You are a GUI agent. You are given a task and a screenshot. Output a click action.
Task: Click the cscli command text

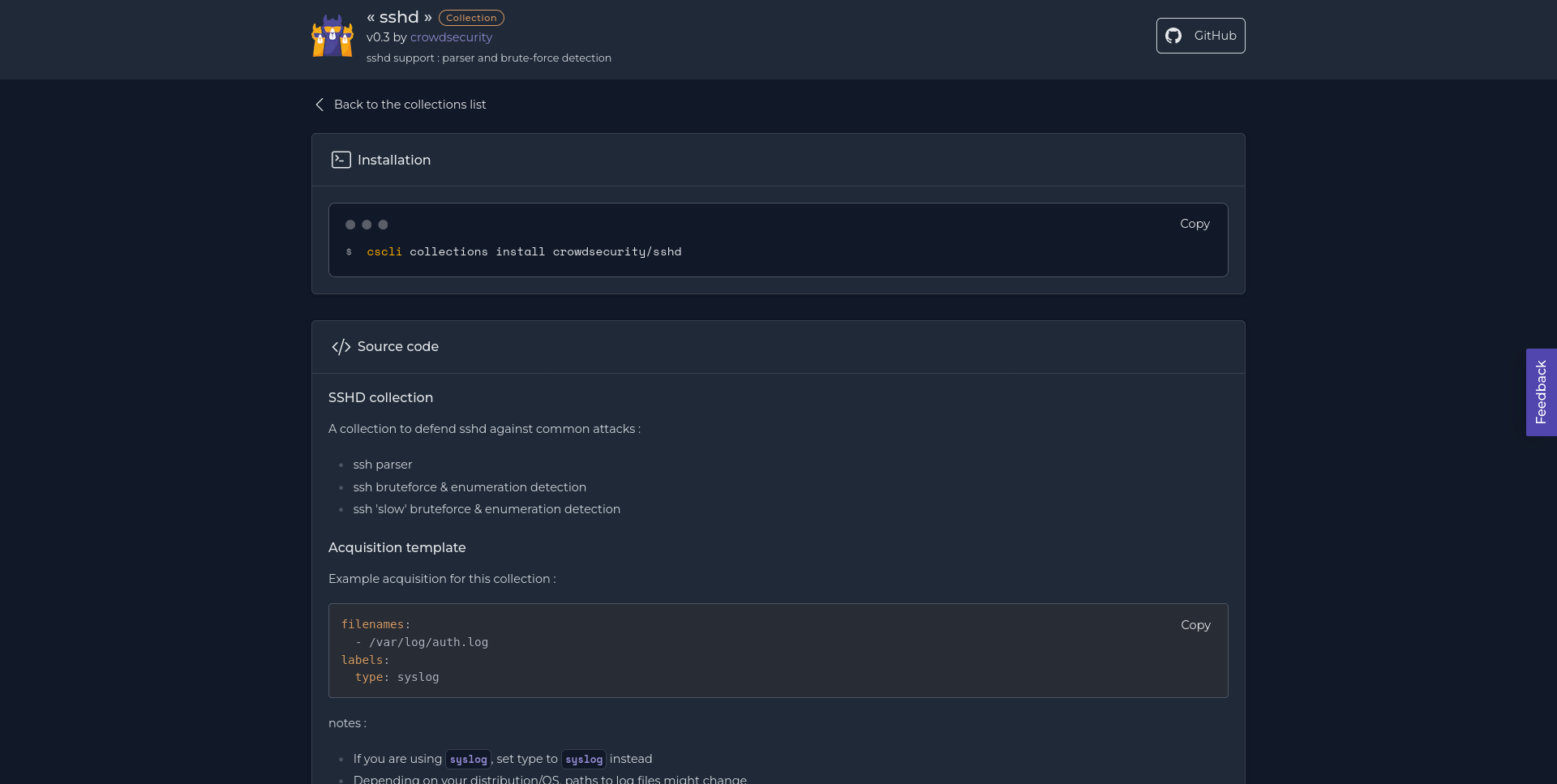(384, 252)
